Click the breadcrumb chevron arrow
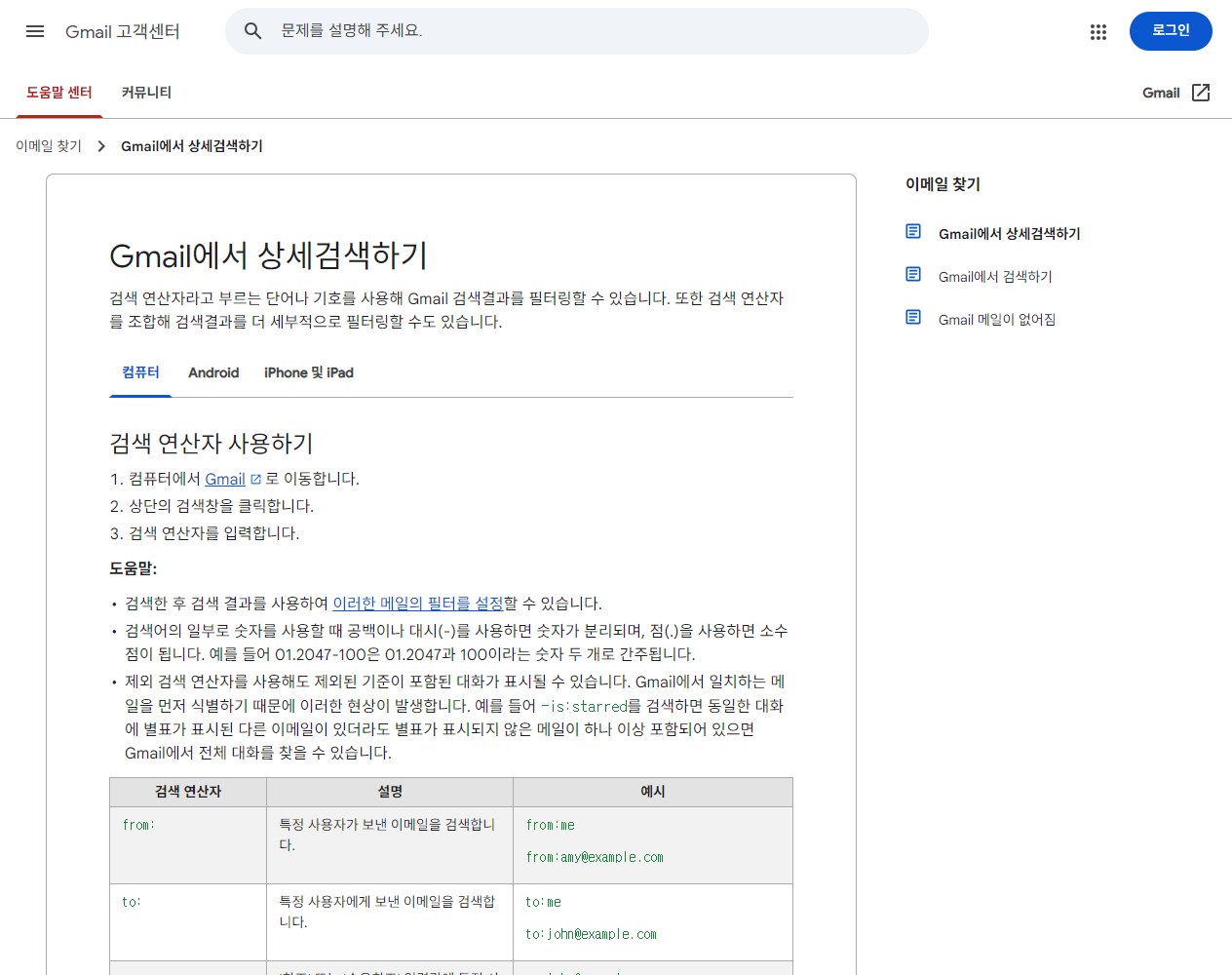1232x975 pixels. coord(101,146)
